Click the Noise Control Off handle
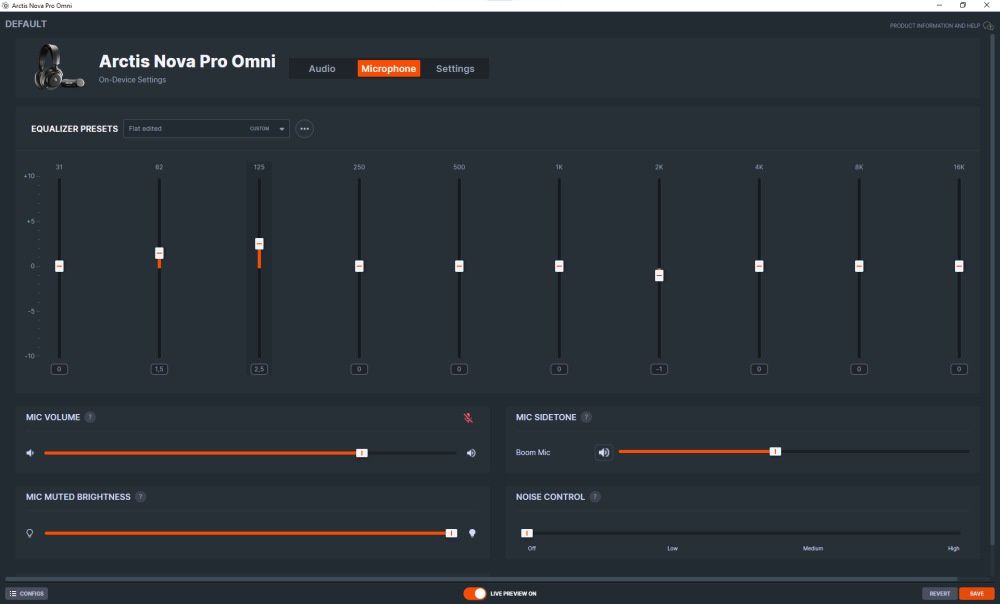Image resolution: width=1000 pixels, height=604 pixels. [x=527, y=533]
